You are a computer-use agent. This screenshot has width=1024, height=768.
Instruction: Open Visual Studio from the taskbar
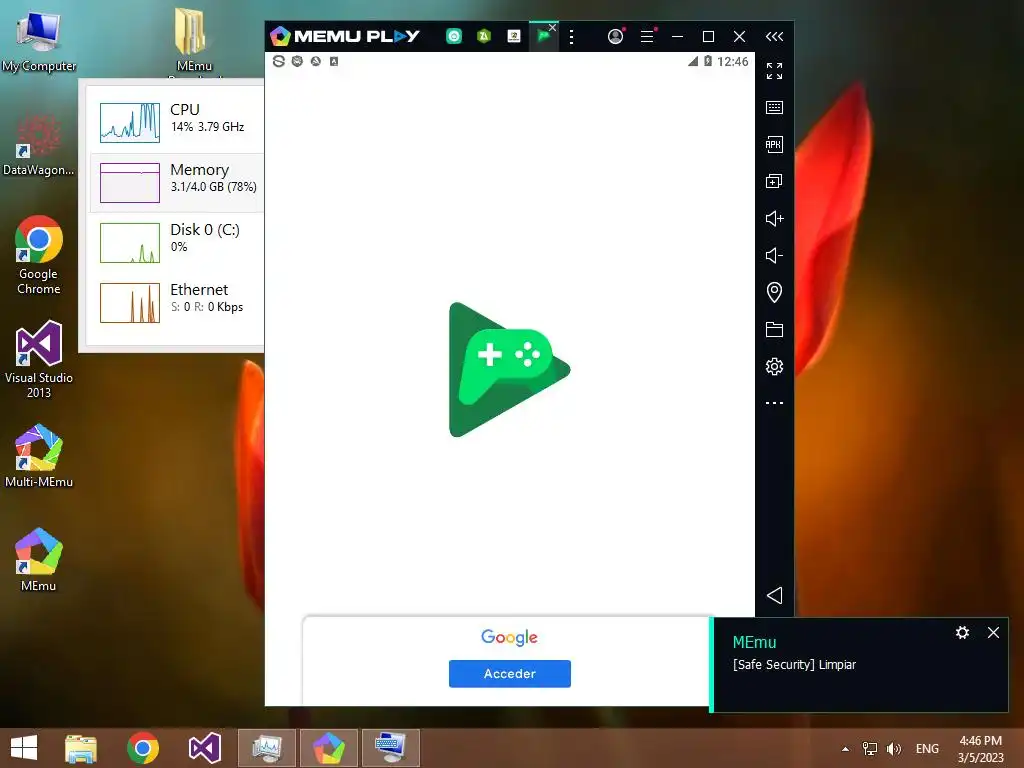click(205, 748)
